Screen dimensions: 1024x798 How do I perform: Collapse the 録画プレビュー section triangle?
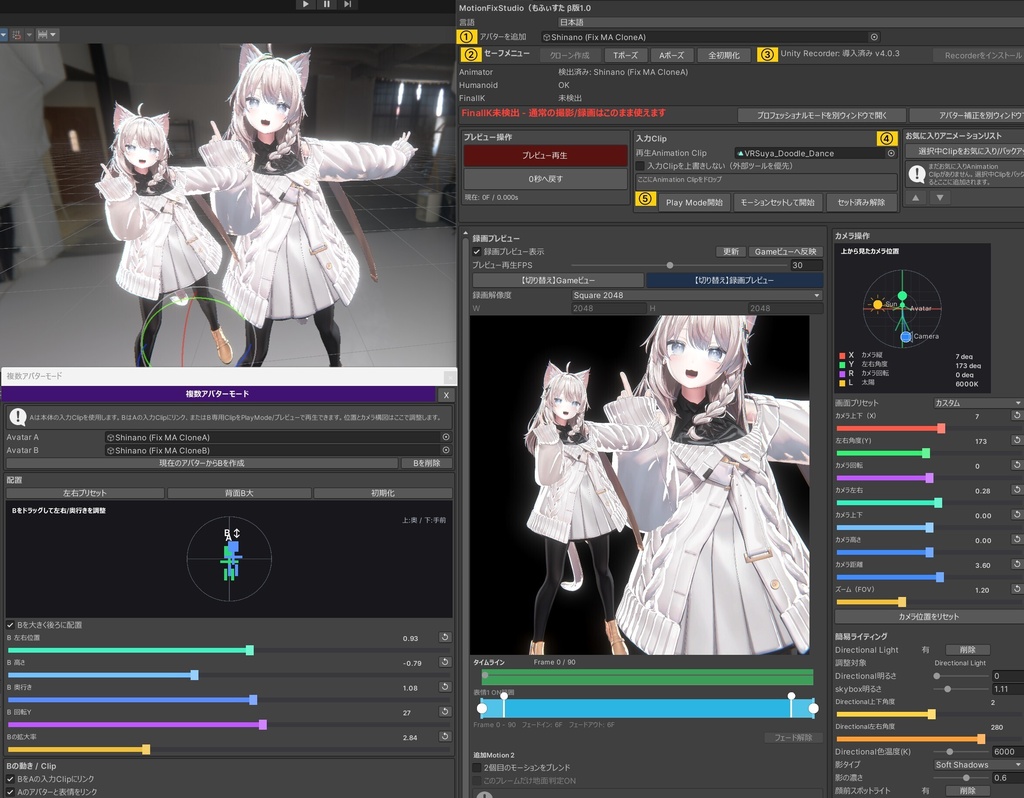pyautogui.click(x=466, y=232)
